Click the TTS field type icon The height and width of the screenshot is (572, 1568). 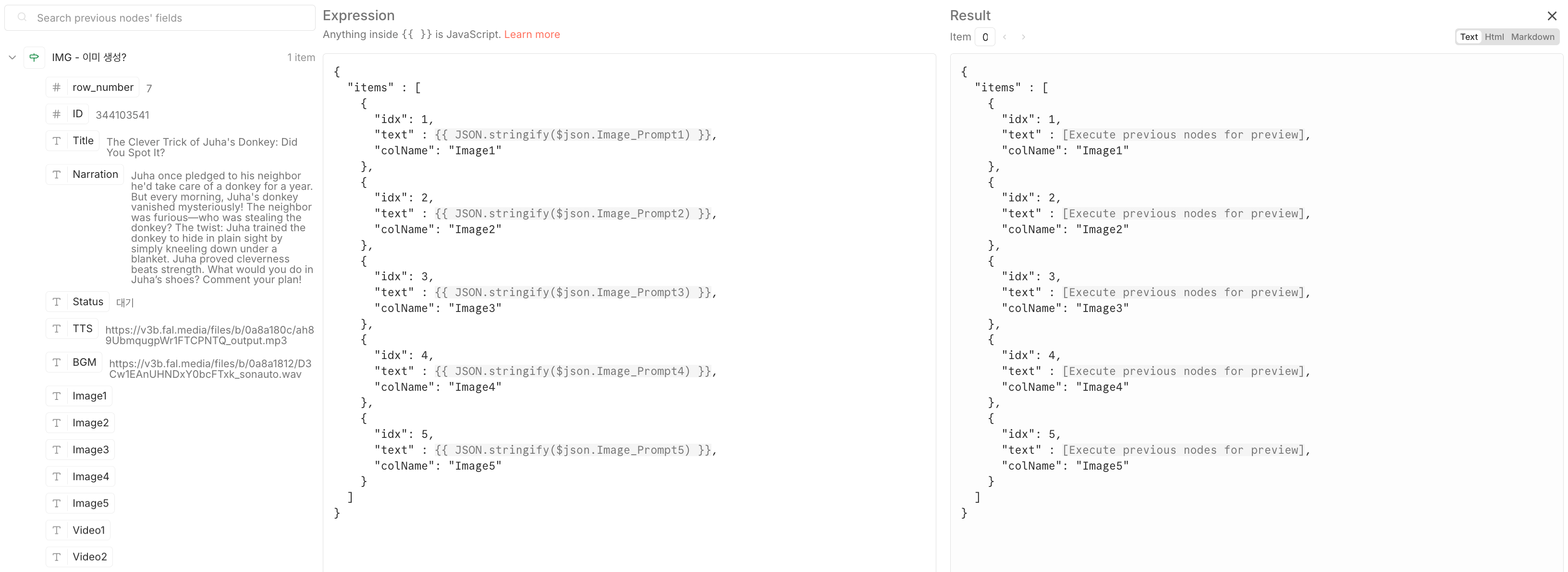tap(57, 329)
